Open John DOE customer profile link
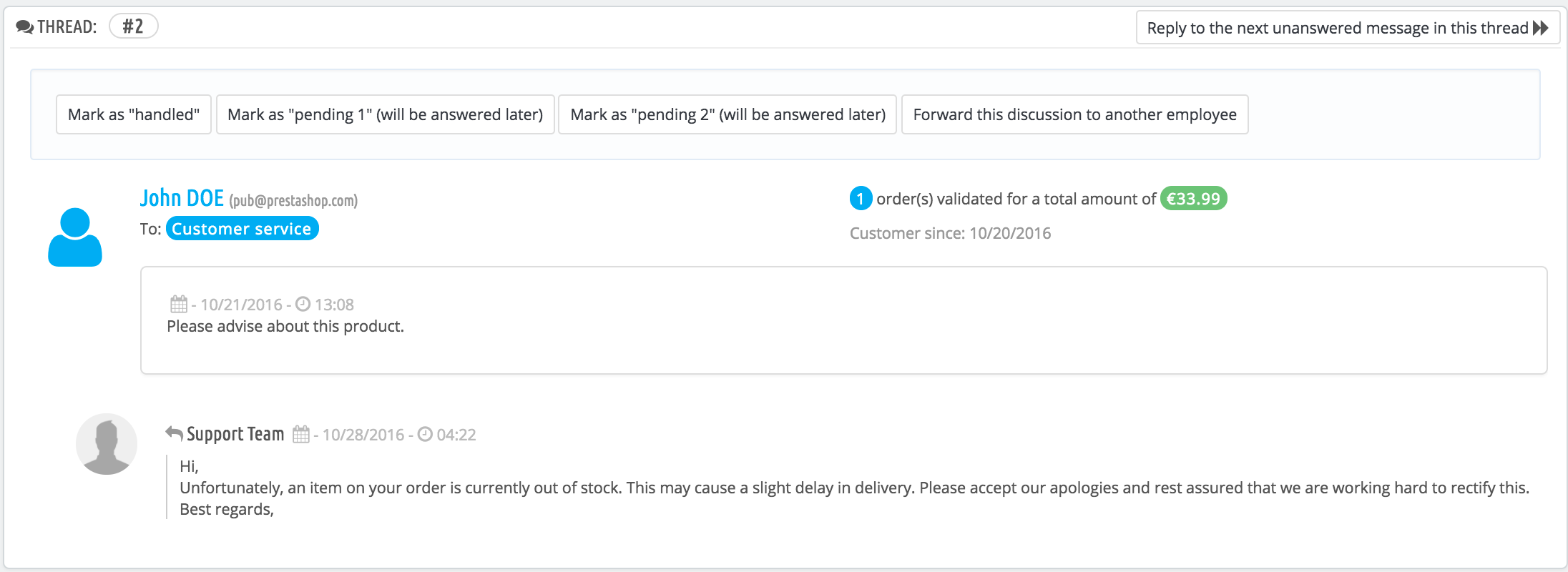 [182, 198]
